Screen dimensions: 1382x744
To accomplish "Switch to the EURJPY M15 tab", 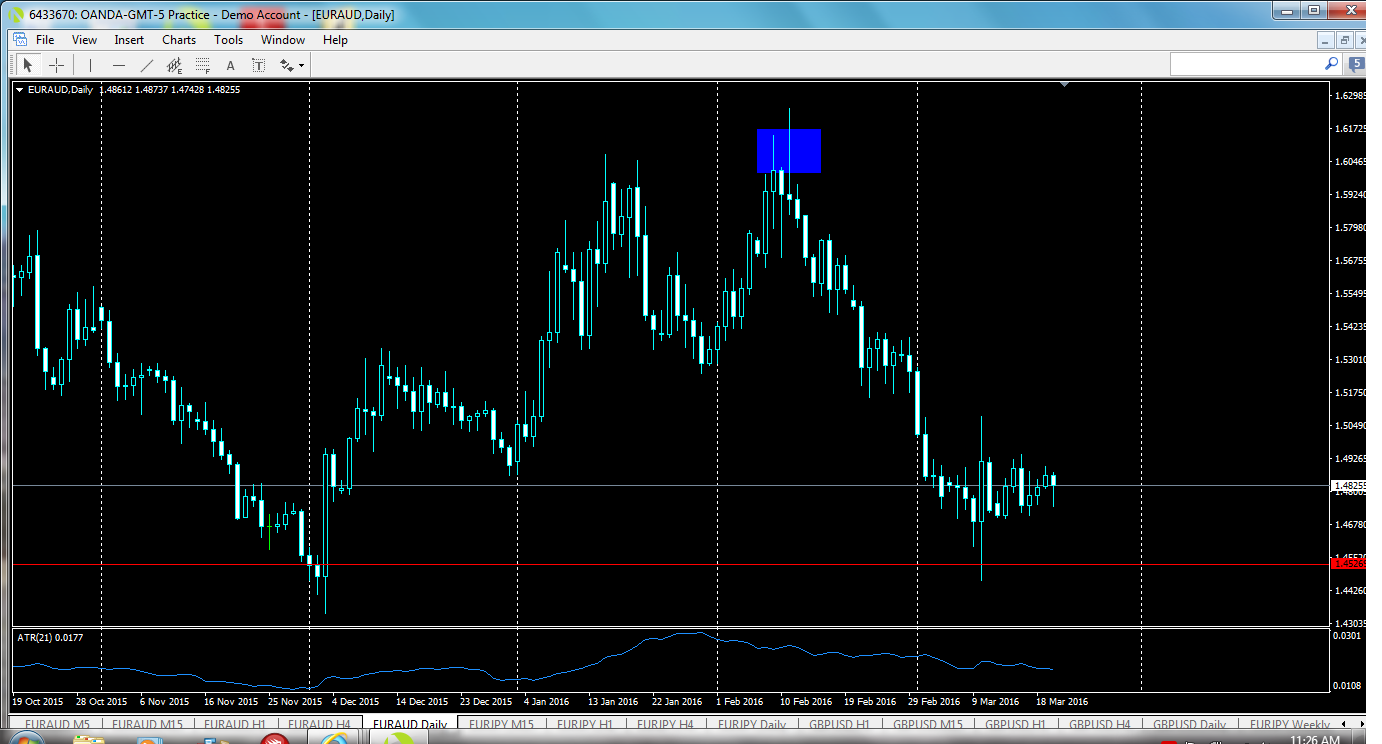I will pos(502,724).
